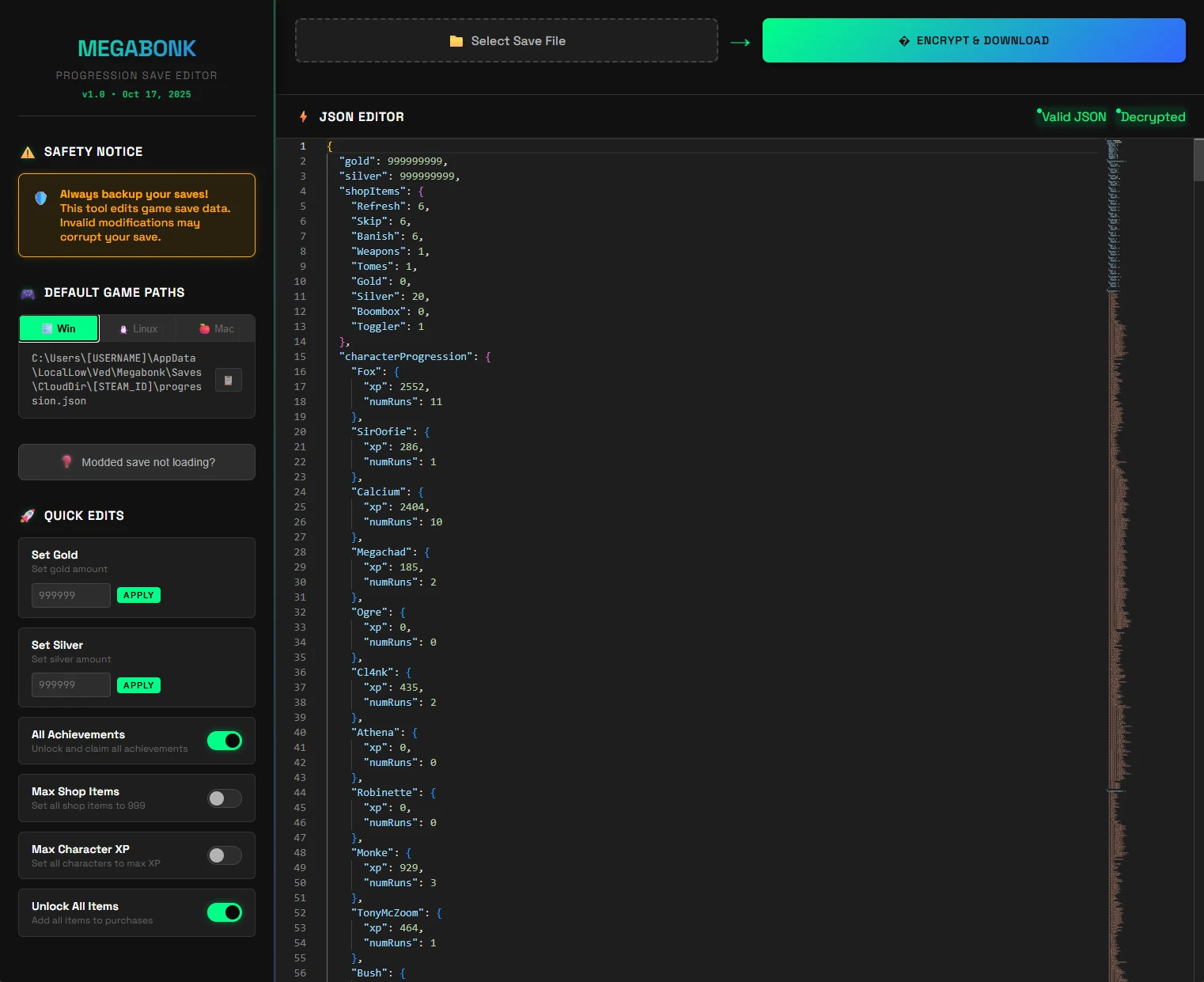Click the Windows save path text
This screenshot has width=1204, height=982.
[x=117, y=380]
